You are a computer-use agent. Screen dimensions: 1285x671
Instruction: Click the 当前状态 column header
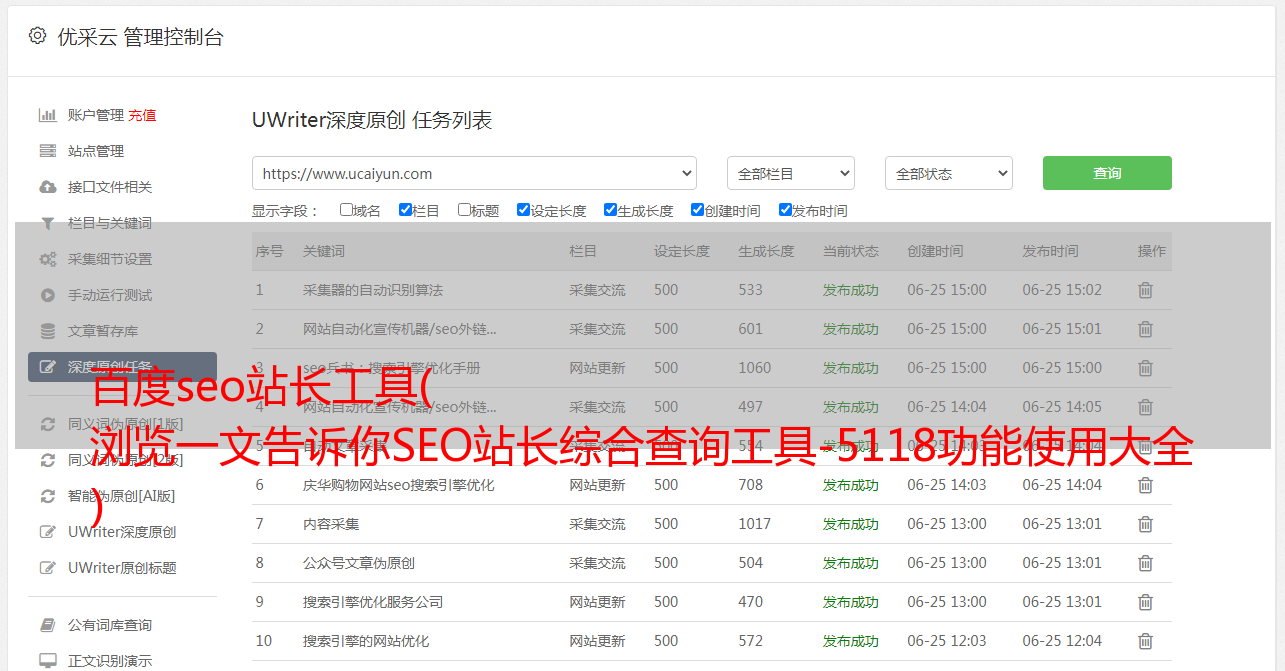tap(851, 251)
